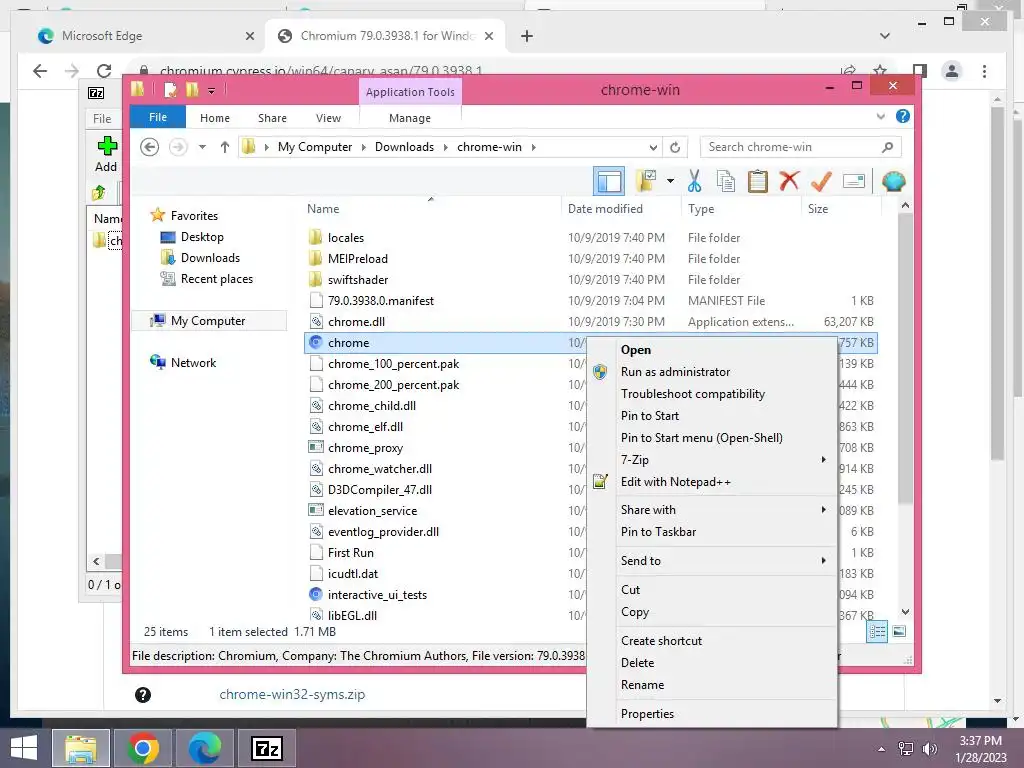
Task: Click the Explorer Back arrow button
Action: (150, 147)
